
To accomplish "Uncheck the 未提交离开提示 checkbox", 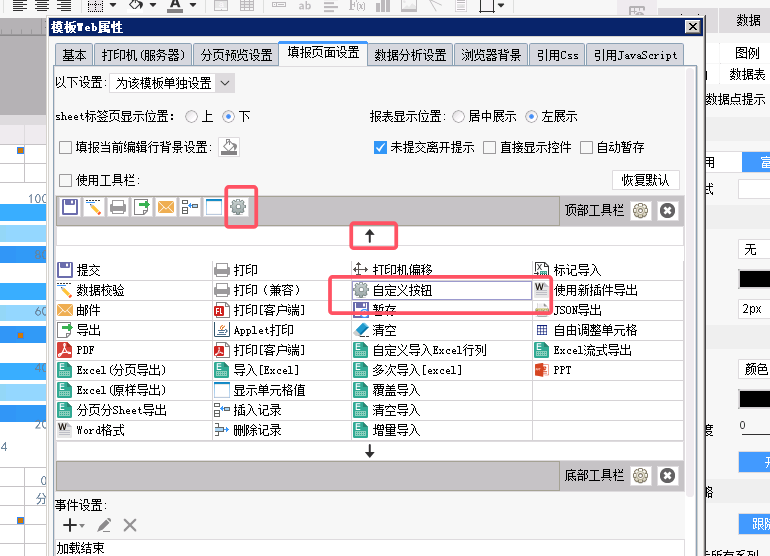I will pyautogui.click(x=380, y=147).
